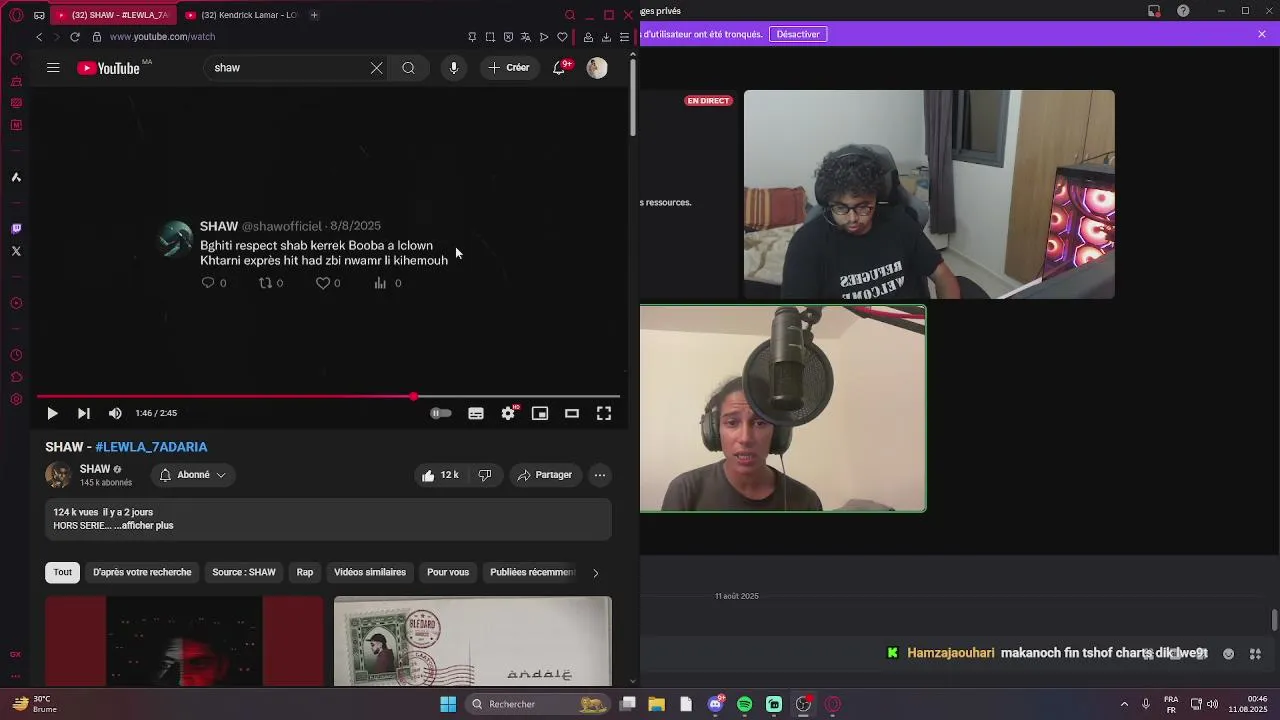Click Désactiver in the purple banner

(798, 34)
